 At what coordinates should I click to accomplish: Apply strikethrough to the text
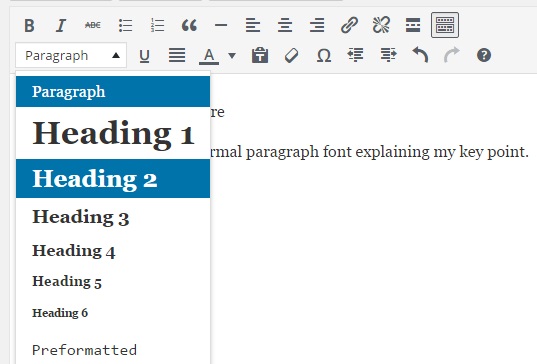93,25
